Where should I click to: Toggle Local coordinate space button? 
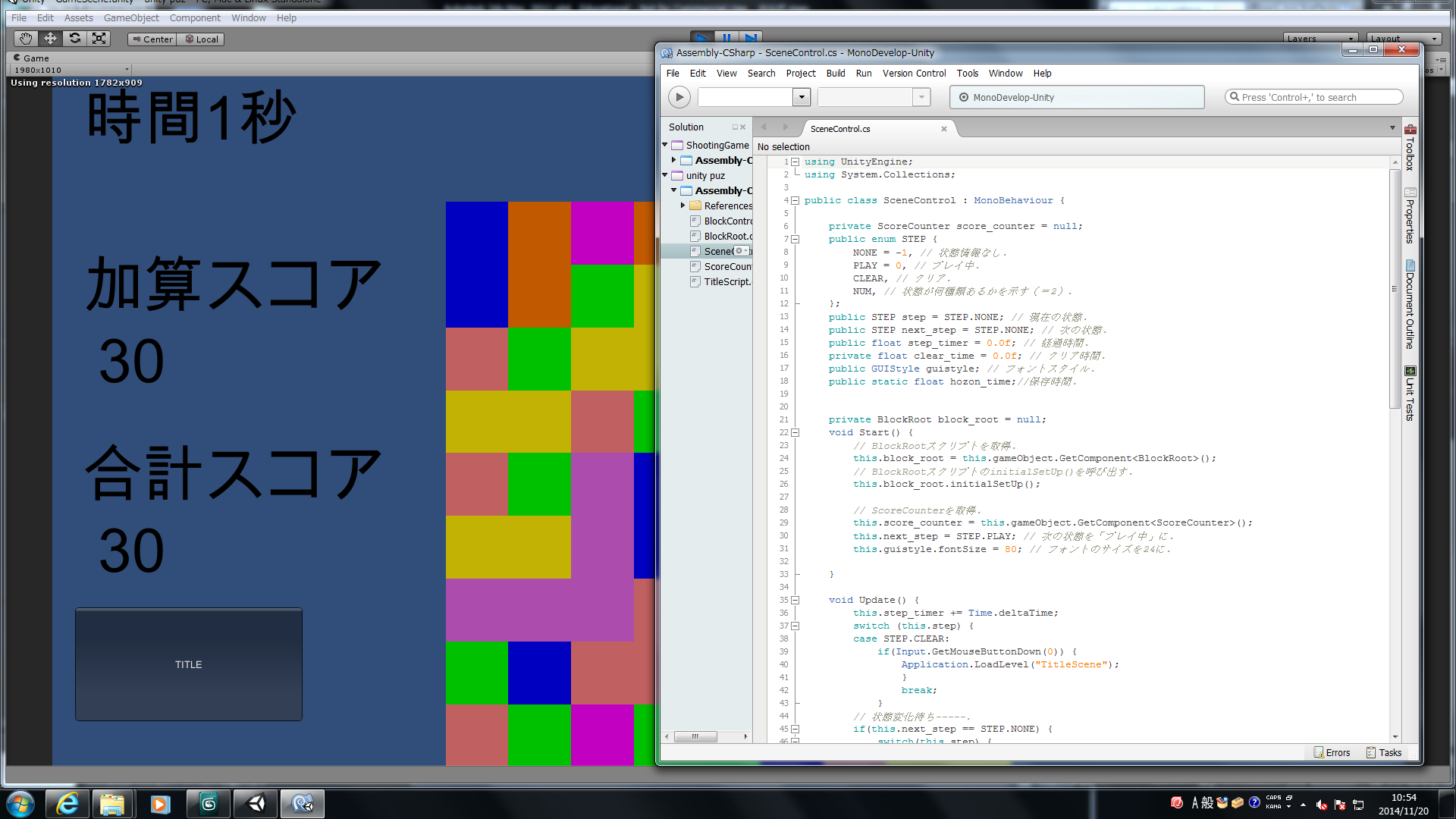tap(201, 39)
